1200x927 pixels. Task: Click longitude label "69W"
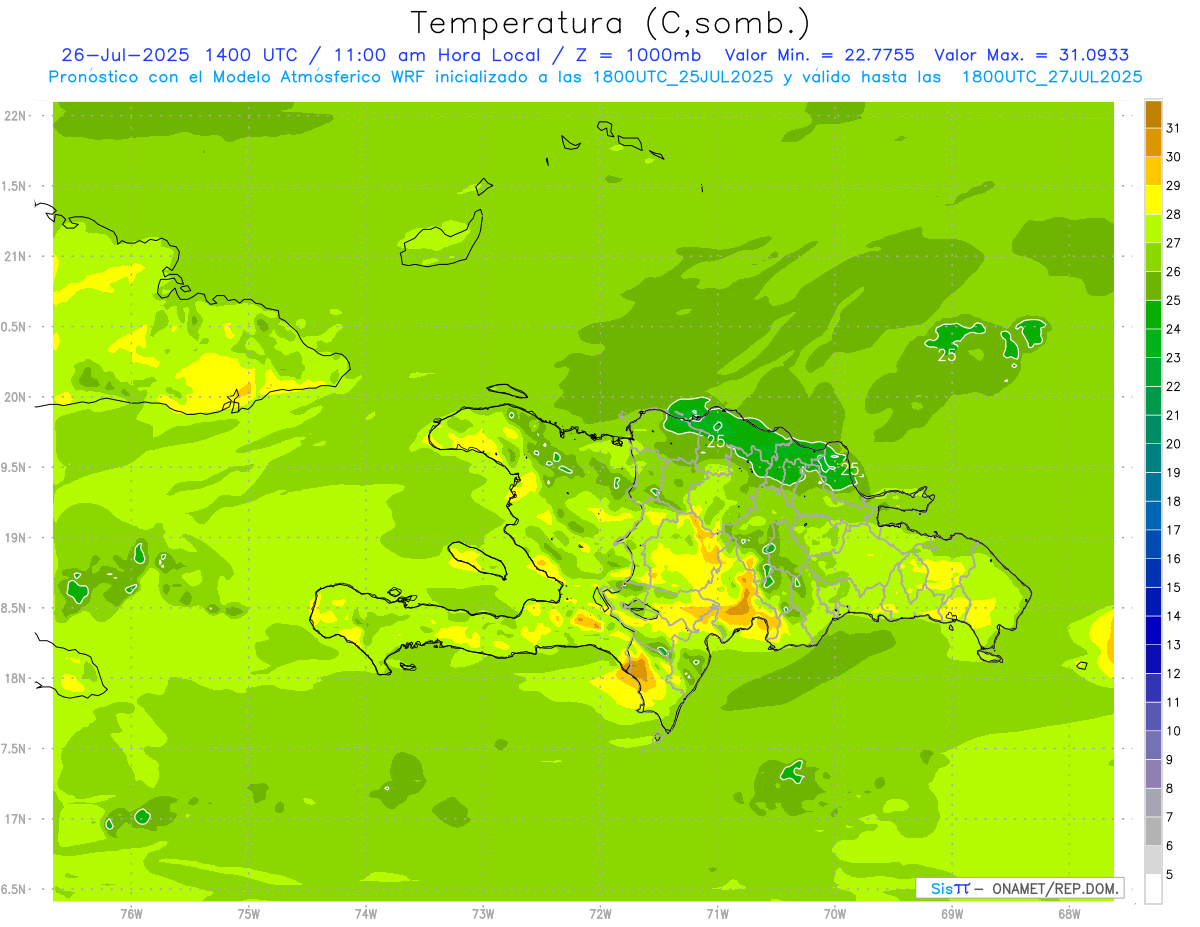(x=952, y=914)
